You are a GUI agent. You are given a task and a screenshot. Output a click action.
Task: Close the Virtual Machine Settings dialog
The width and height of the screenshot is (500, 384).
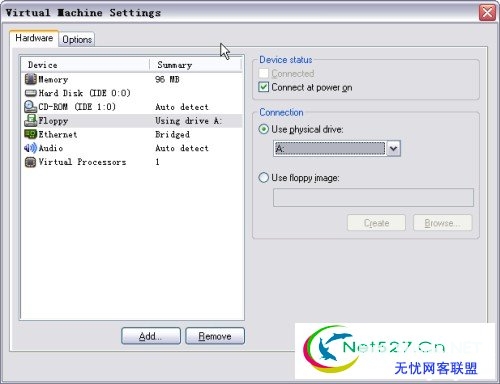[487, 13]
